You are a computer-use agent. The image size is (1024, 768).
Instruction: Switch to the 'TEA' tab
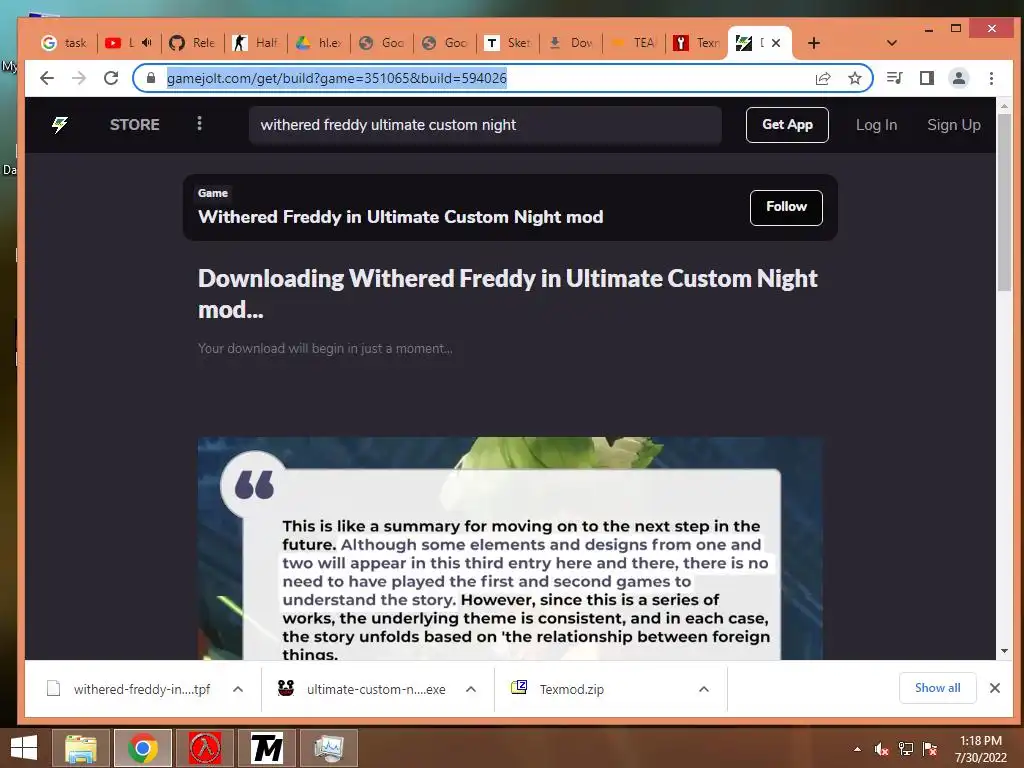[x=633, y=43]
